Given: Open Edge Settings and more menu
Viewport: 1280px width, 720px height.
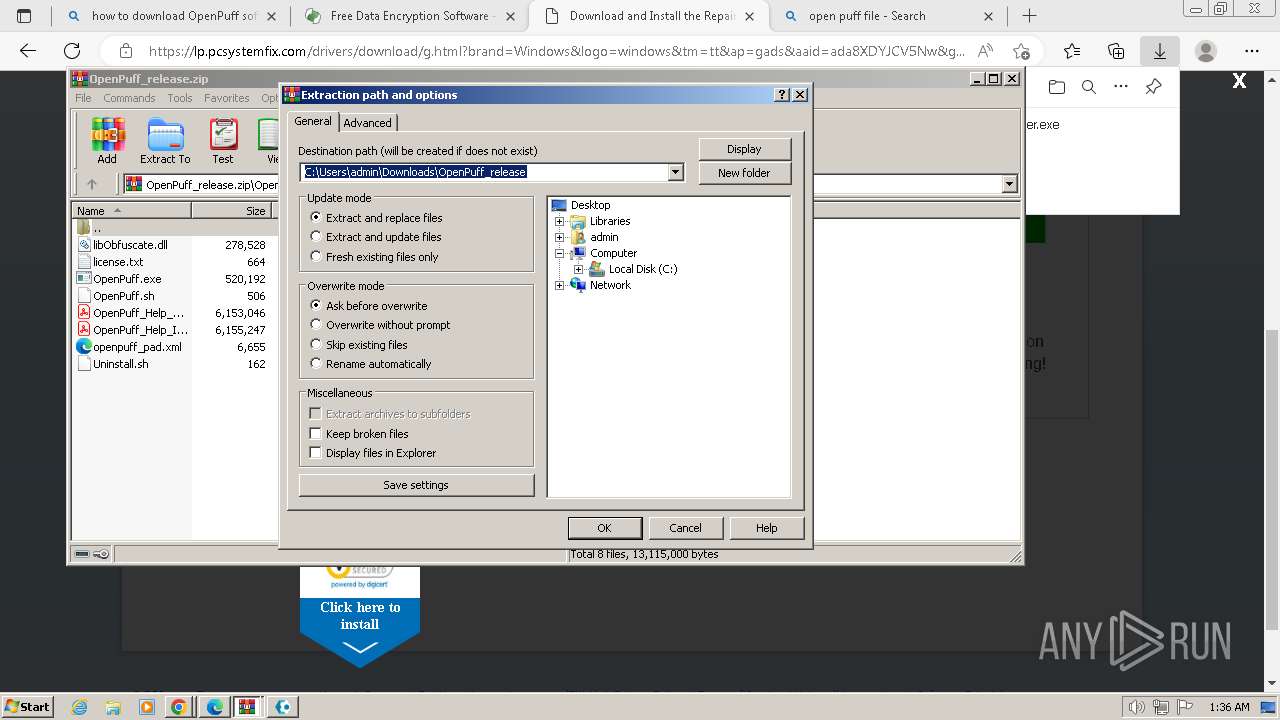Looking at the screenshot, I should 1252,51.
